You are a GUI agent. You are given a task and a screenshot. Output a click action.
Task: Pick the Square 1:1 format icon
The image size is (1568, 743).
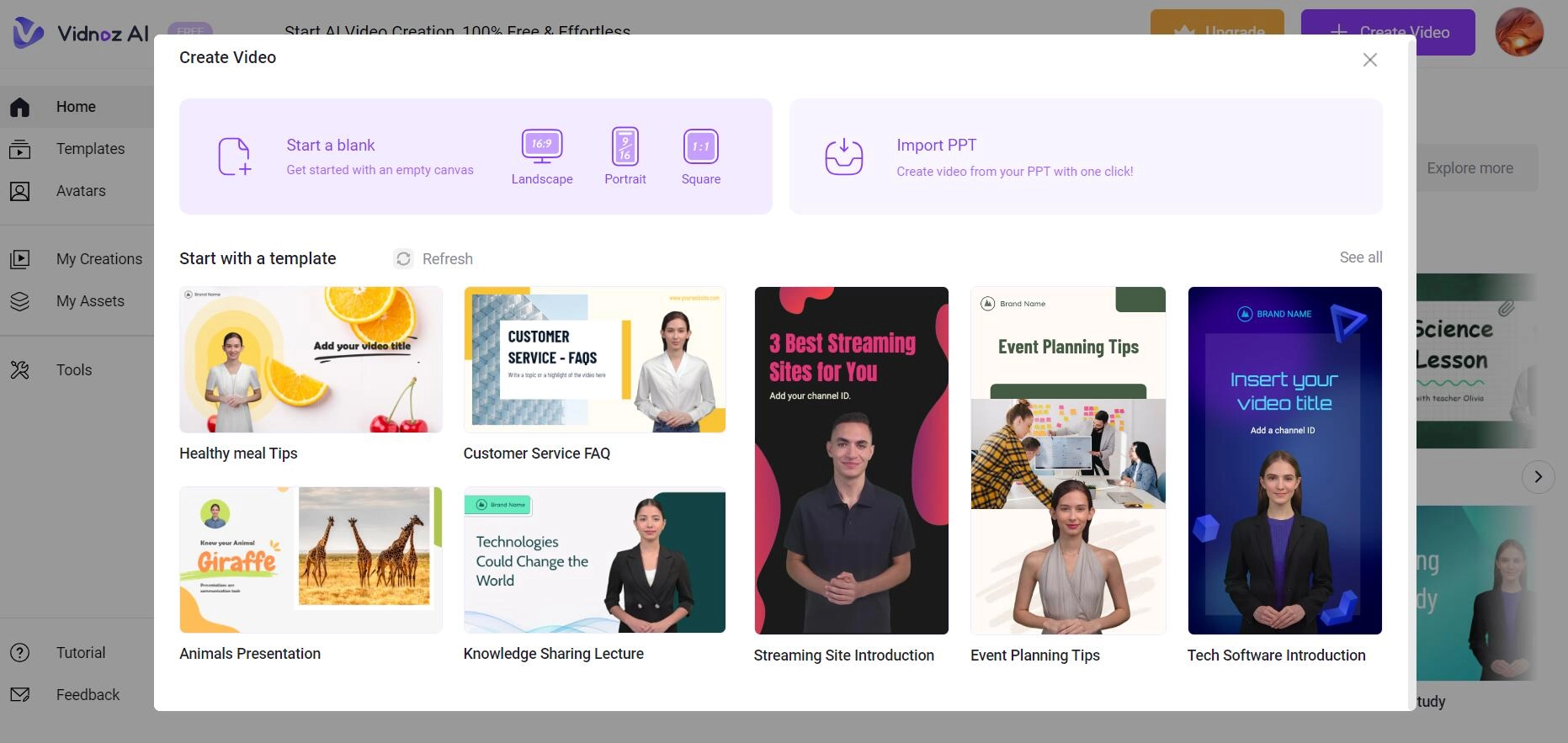tap(700, 146)
